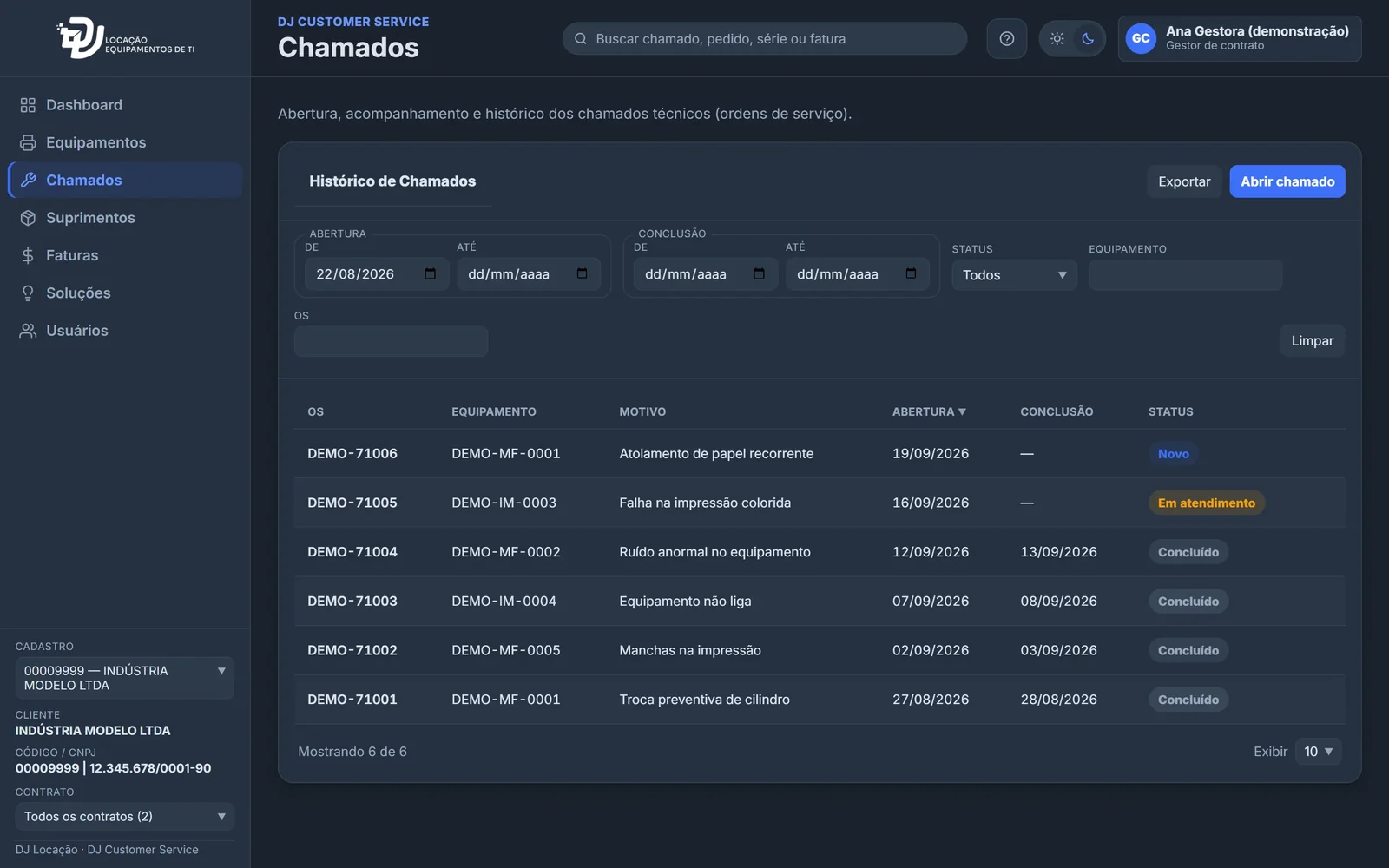Click the DJ Locação logo
Viewport: 1389px width, 868px height.
click(x=126, y=38)
